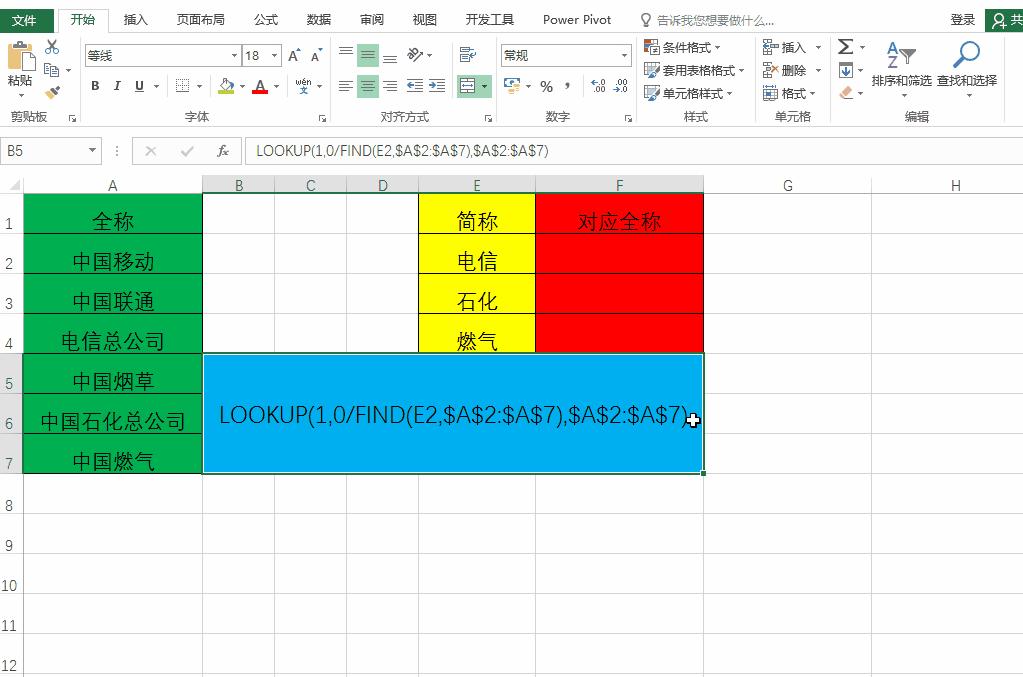This screenshot has height=677, width=1023.
Task: Switch to the 插入 tab
Action: pyautogui.click(x=136, y=20)
